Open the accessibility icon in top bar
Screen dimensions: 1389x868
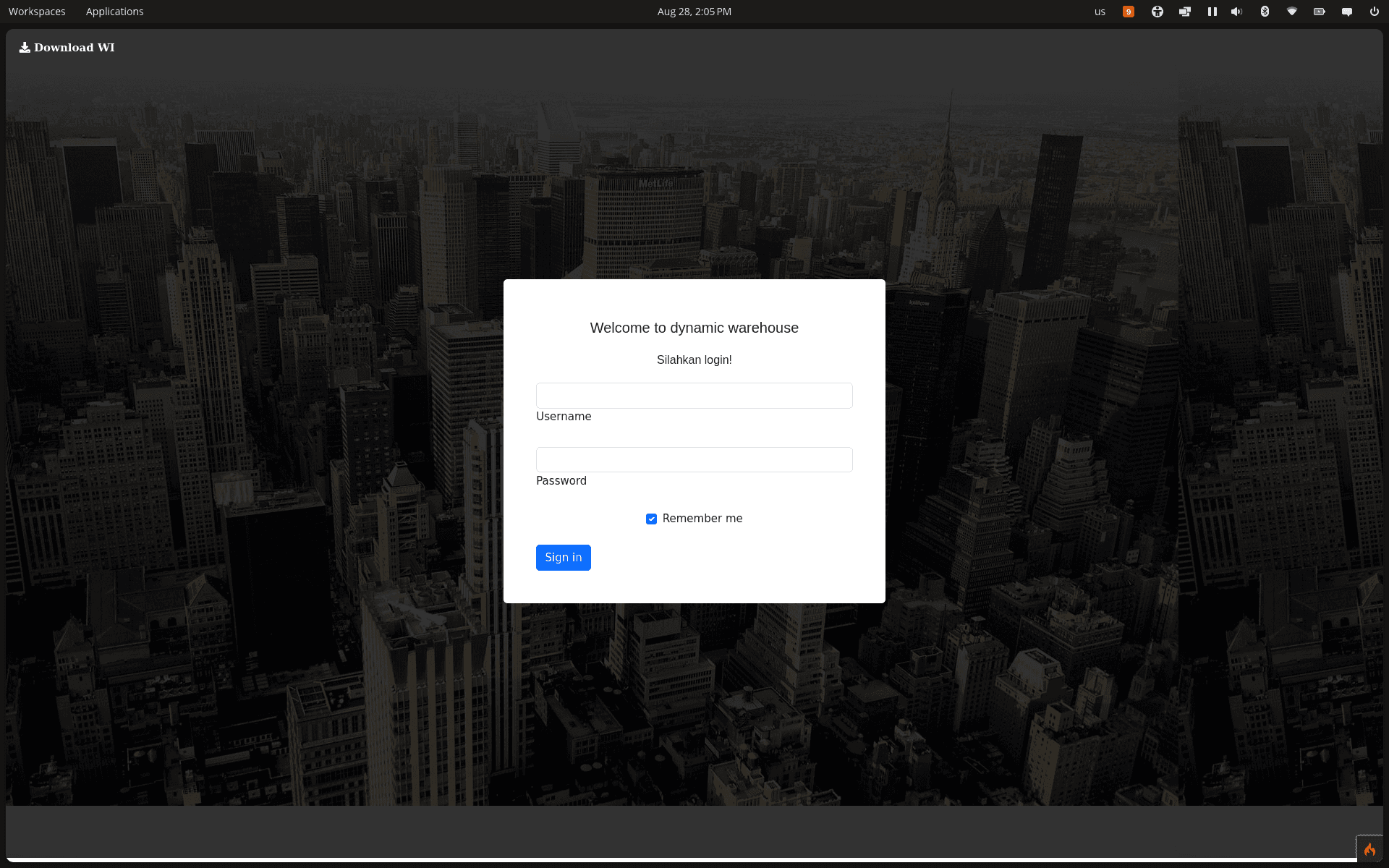tap(1157, 12)
